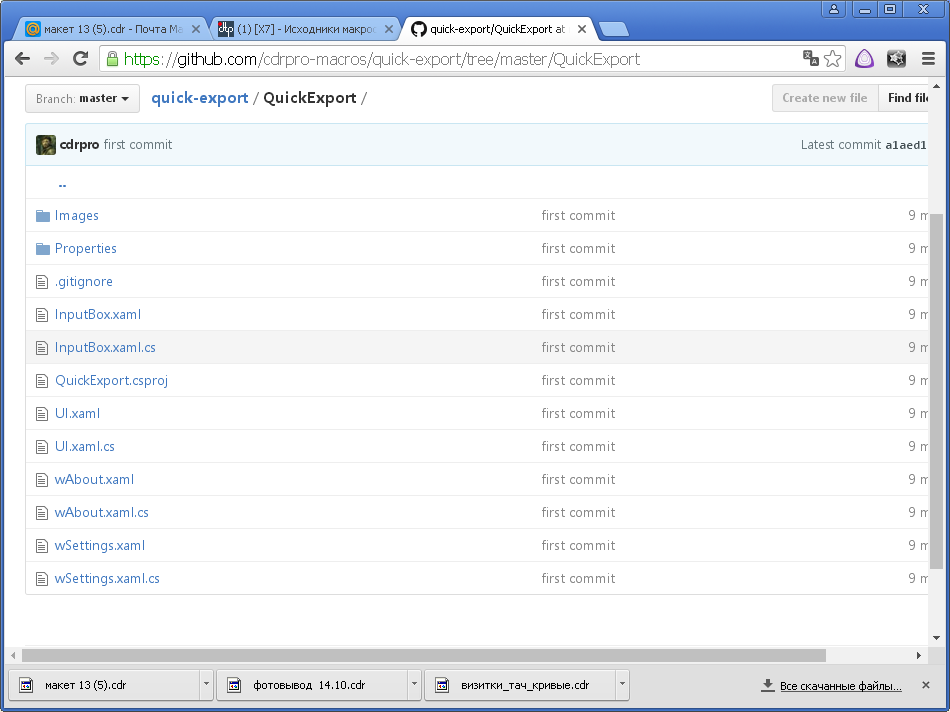This screenshot has height=712, width=950.
Task: Click the file icon beside UI.xaml
Action: click(42, 414)
